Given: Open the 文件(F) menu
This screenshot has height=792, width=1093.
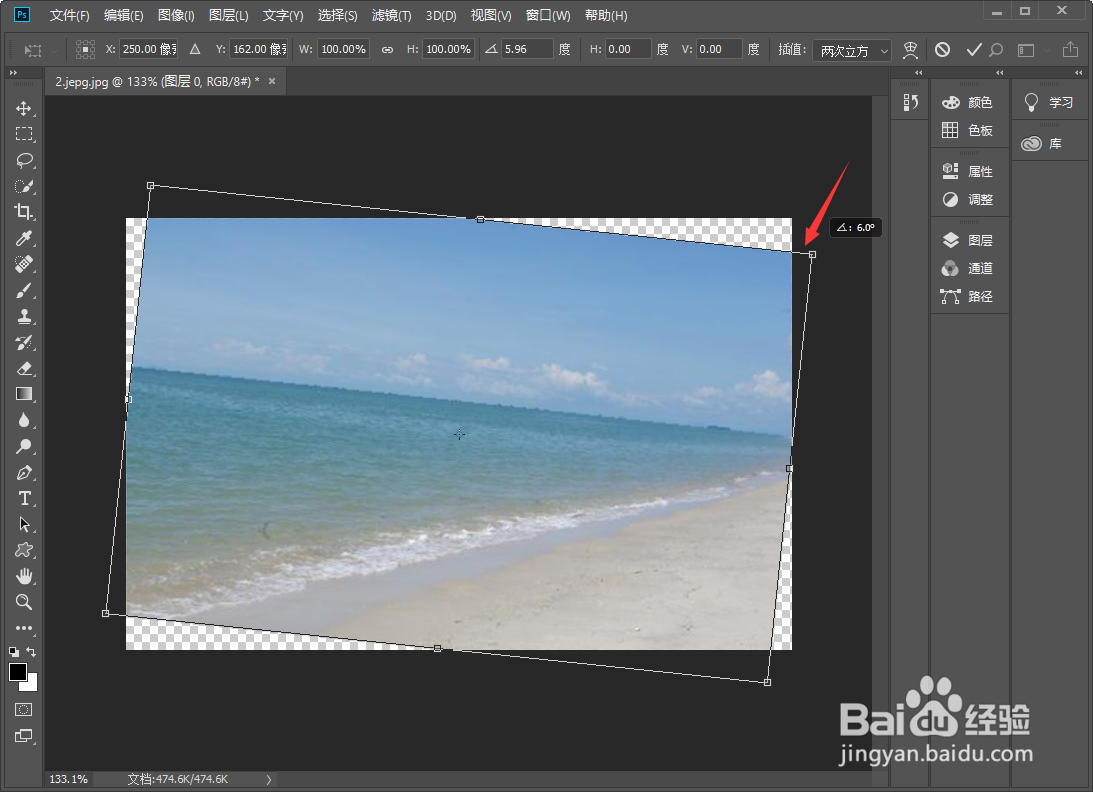Looking at the screenshot, I should click(x=70, y=15).
